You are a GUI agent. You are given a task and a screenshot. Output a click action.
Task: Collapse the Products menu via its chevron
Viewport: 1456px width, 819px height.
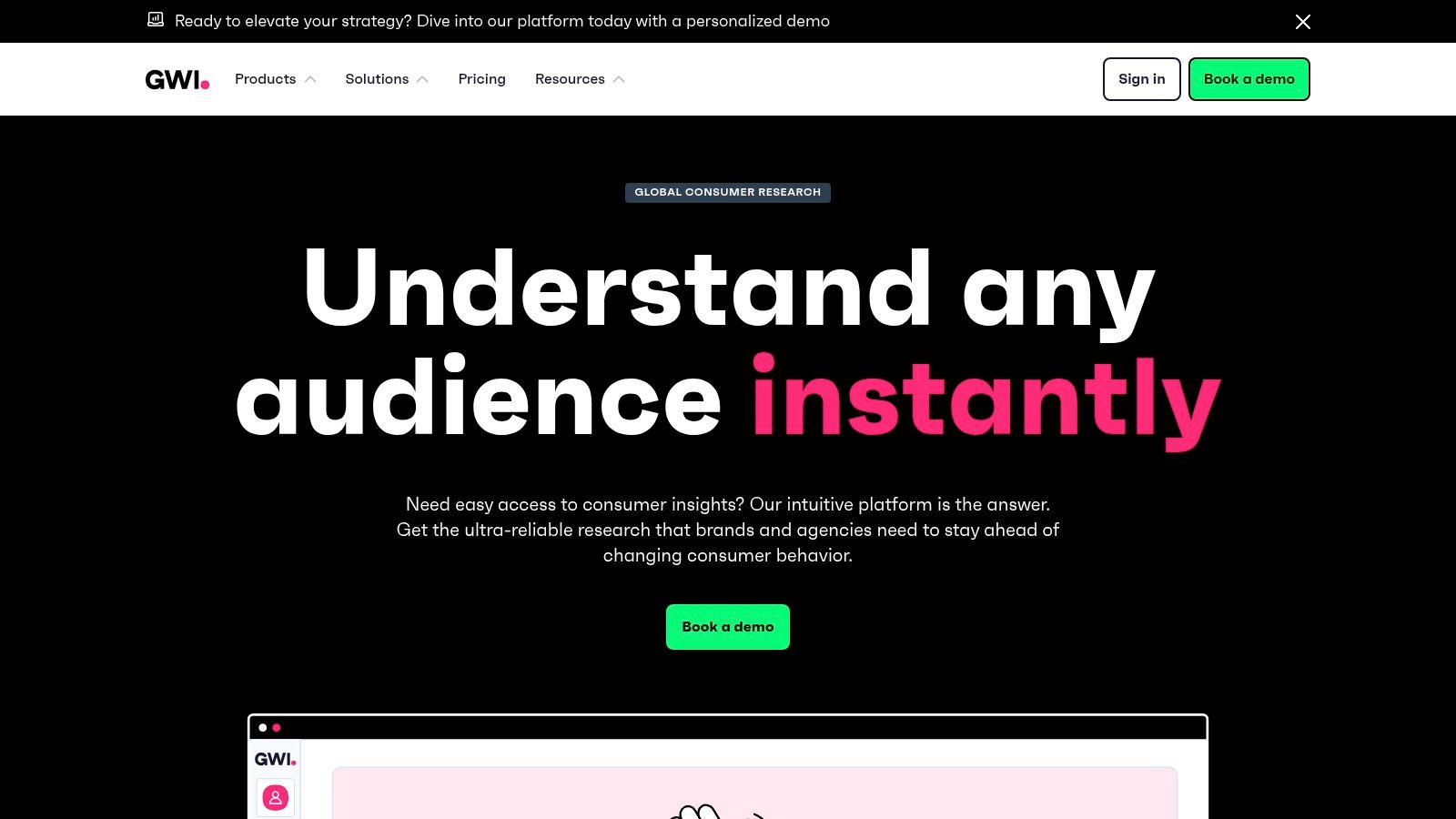point(310,79)
